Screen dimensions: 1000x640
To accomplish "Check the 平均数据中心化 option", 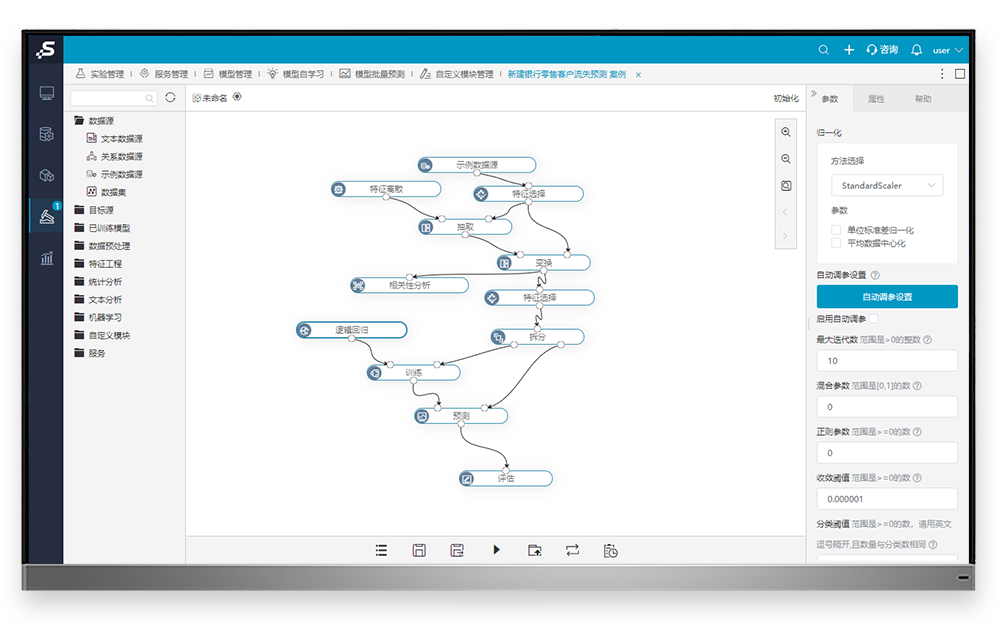I will tap(836, 243).
